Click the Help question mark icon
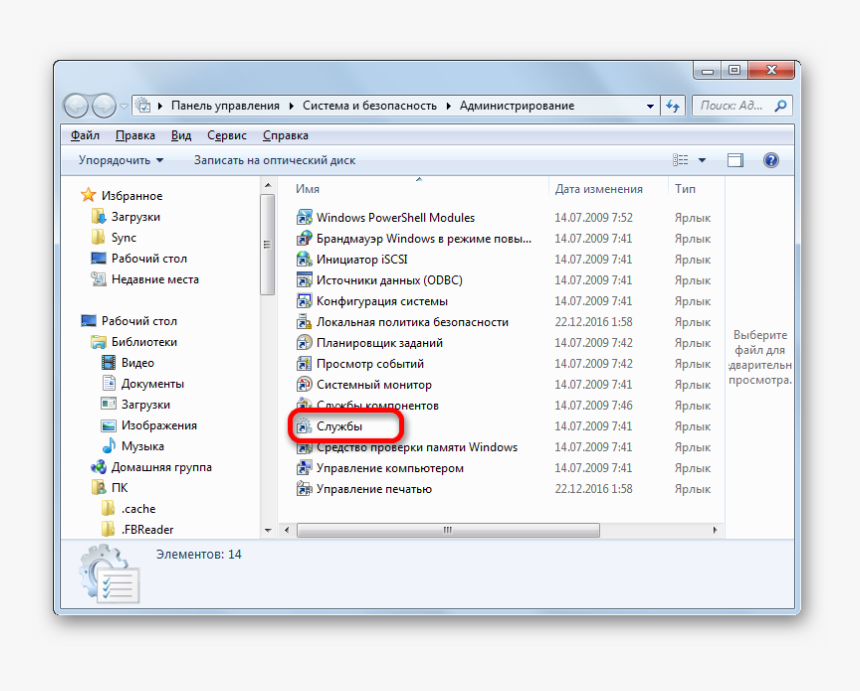The width and height of the screenshot is (860, 691). point(770,158)
